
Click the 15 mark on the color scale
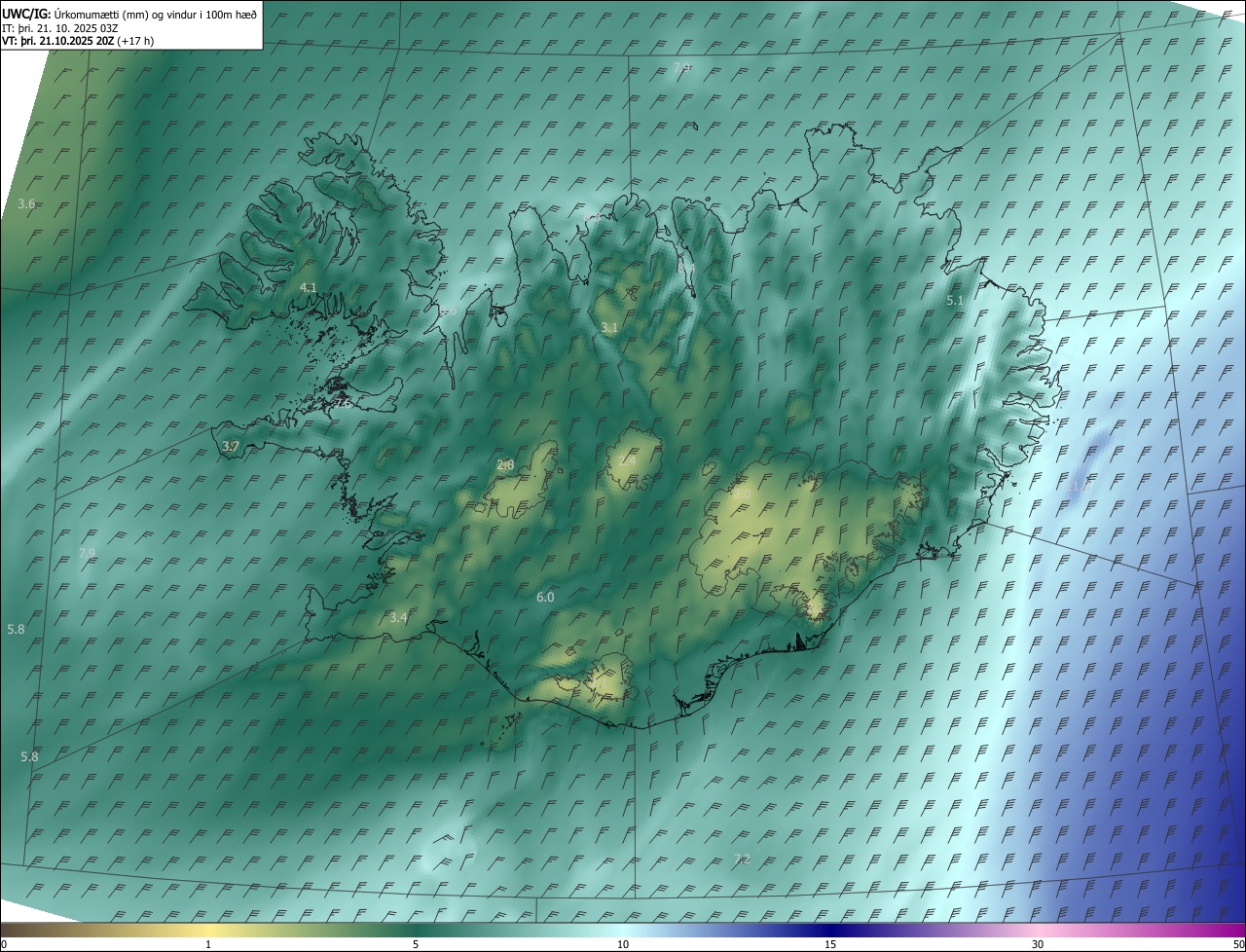coord(830,945)
